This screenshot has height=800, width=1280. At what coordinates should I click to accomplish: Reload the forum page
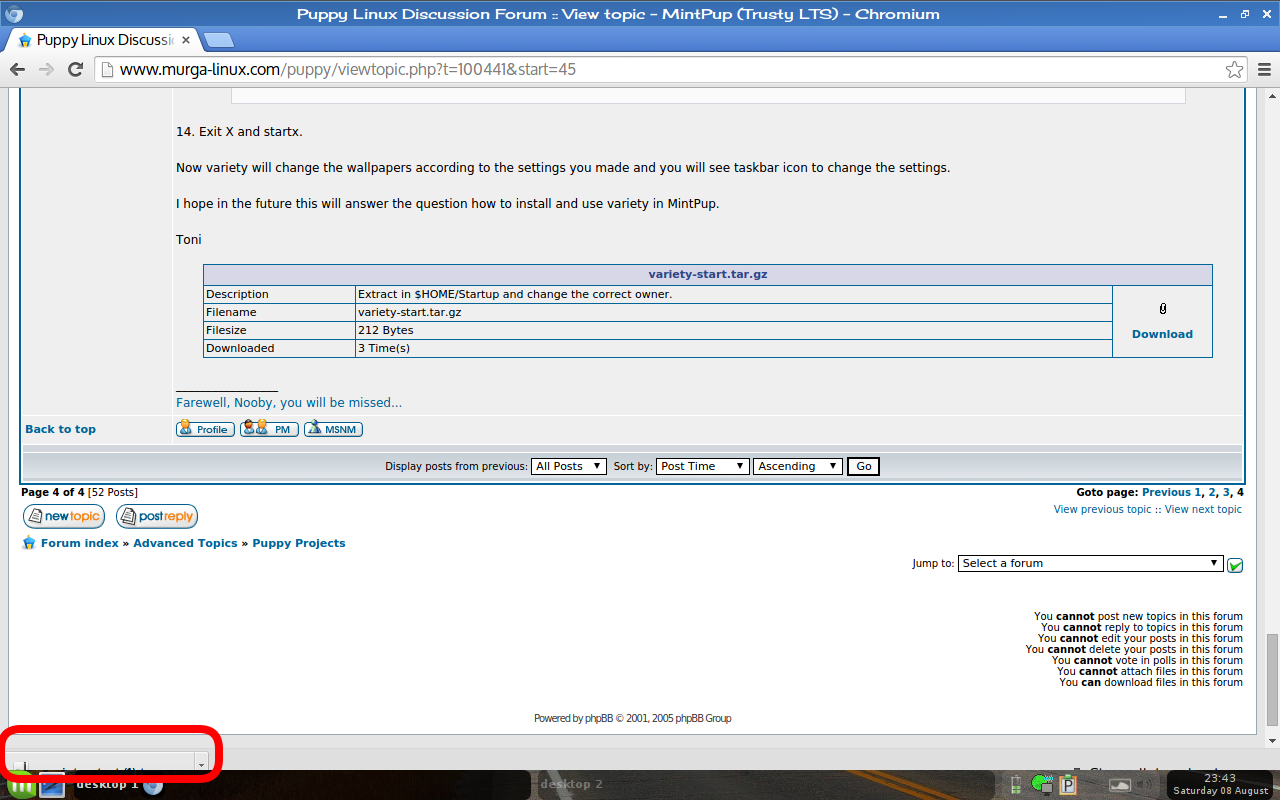(x=75, y=70)
